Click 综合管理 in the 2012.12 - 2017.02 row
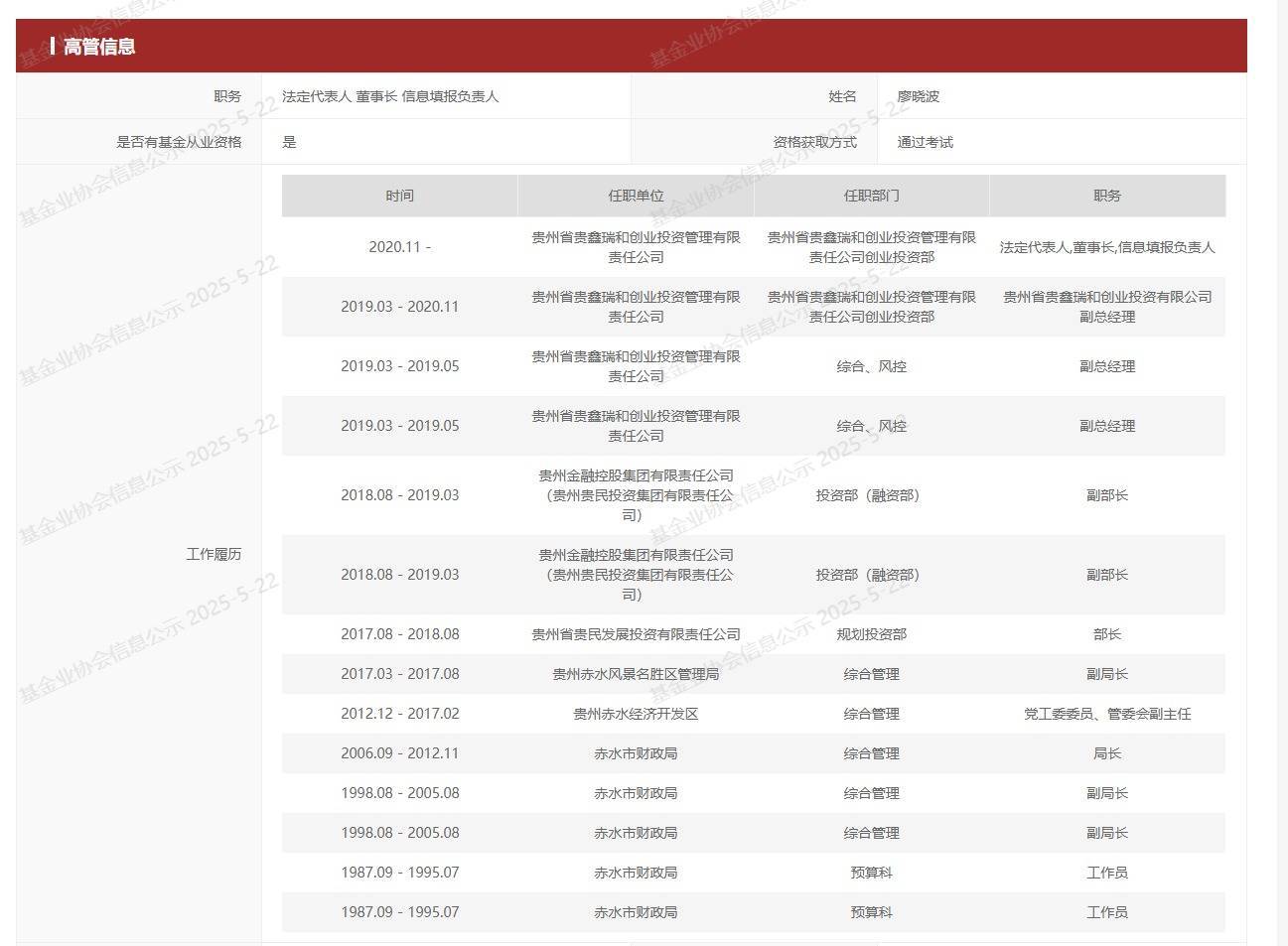Screen dimensions: 1288x946 point(872,714)
